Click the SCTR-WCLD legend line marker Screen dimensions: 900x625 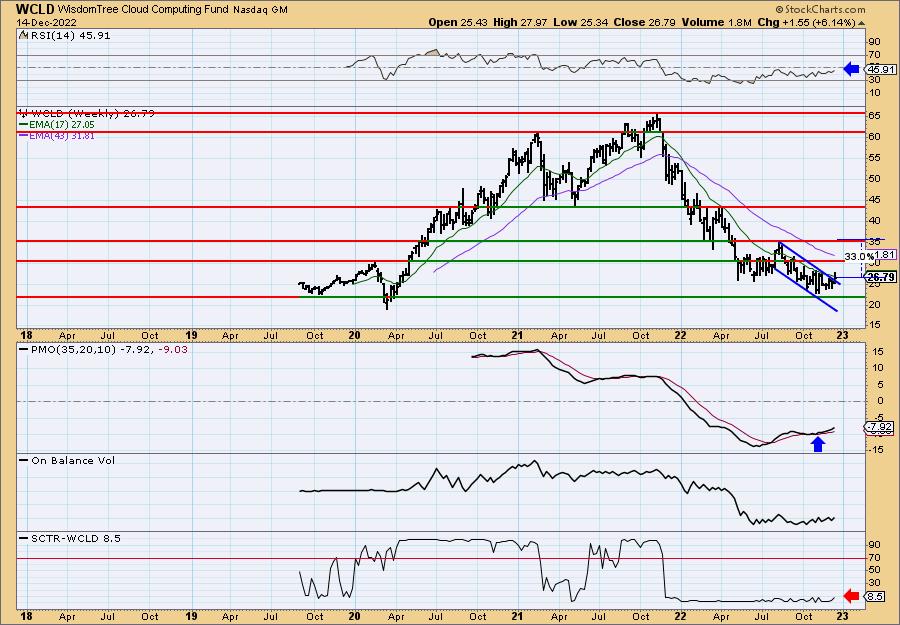tap(24, 538)
